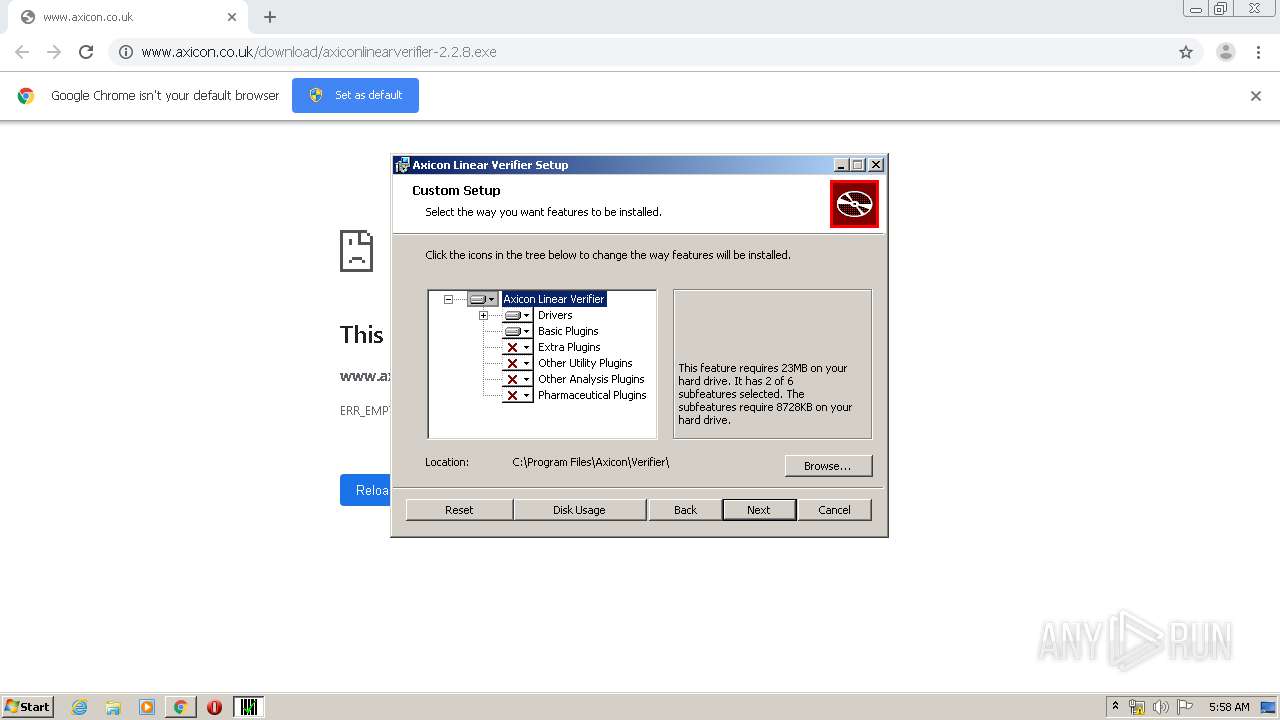Select Other Utility Plugins label
This screenshot has height=720, width=1280.
[585, 363]
